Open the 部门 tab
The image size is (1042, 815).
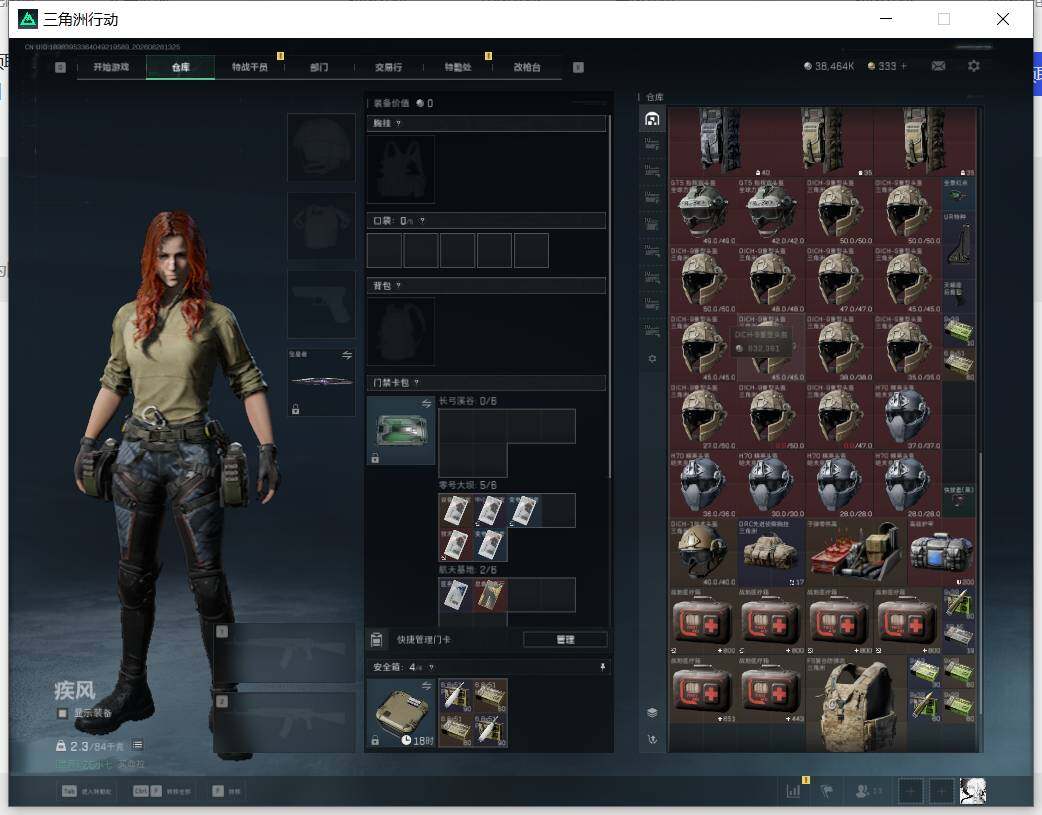[319, 67]
